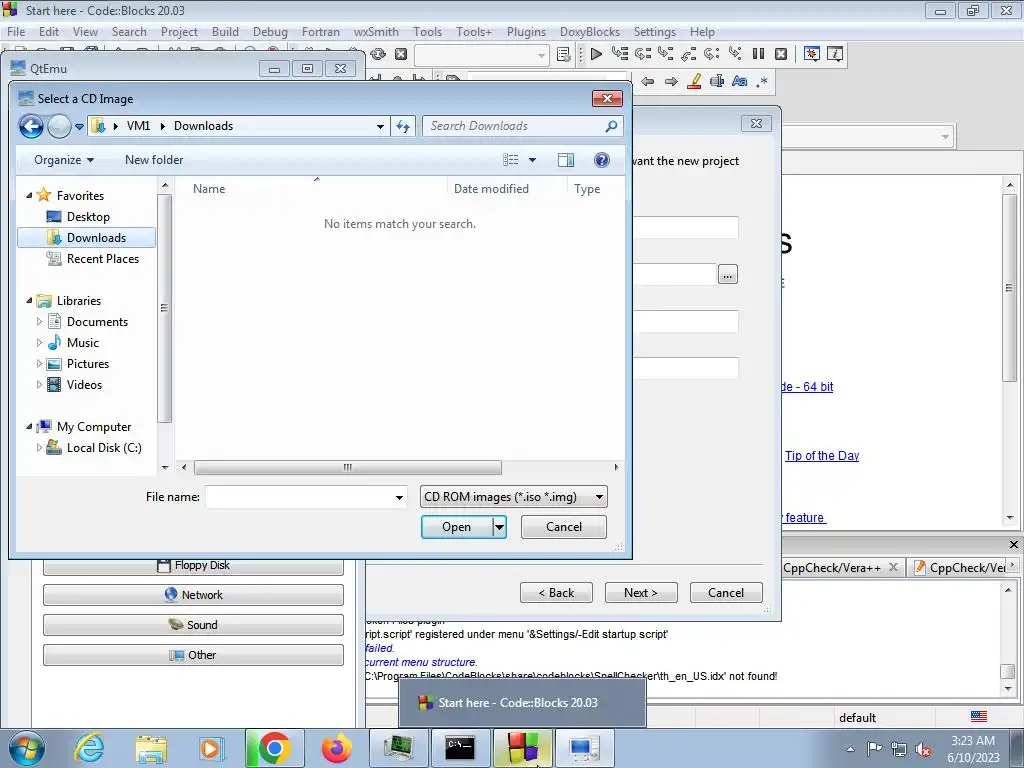Click the Sound button in QtEmu
The width and height of the screenshot is (1024, 768).
[x=193, y=625]
